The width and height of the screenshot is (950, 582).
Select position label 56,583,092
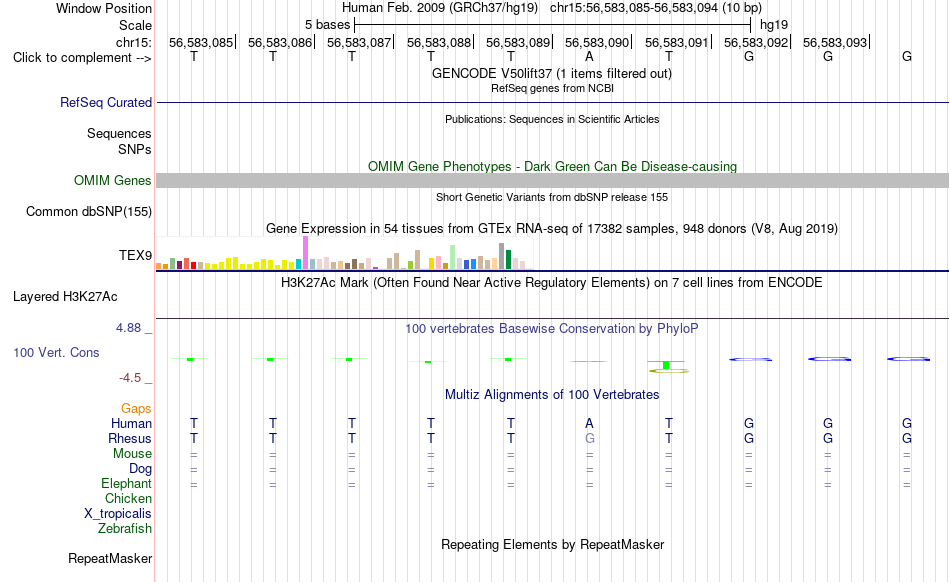(x=756, y=42)
